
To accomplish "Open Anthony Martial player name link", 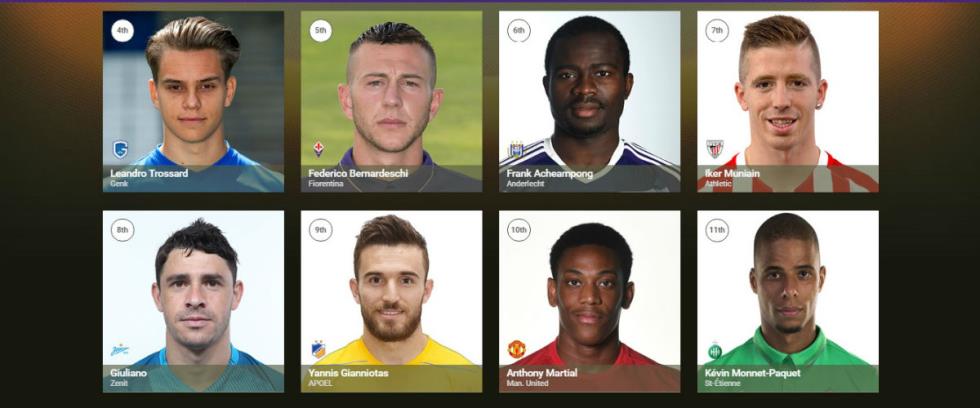I will [542, 373].
